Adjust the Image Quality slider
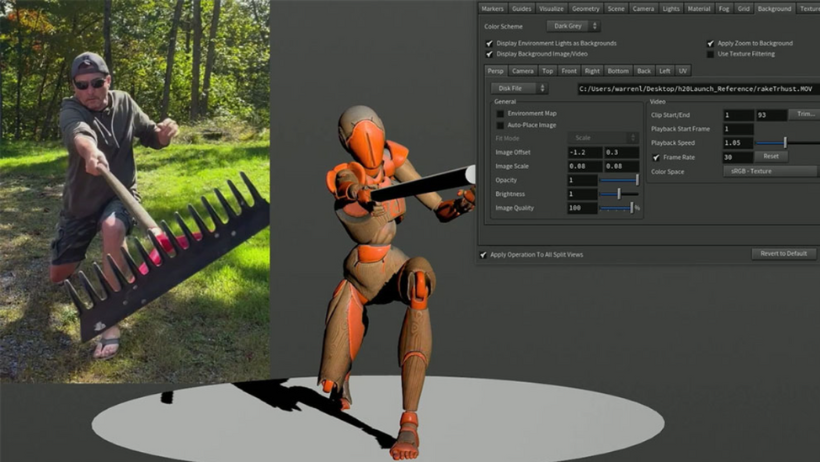 [617, 208]
